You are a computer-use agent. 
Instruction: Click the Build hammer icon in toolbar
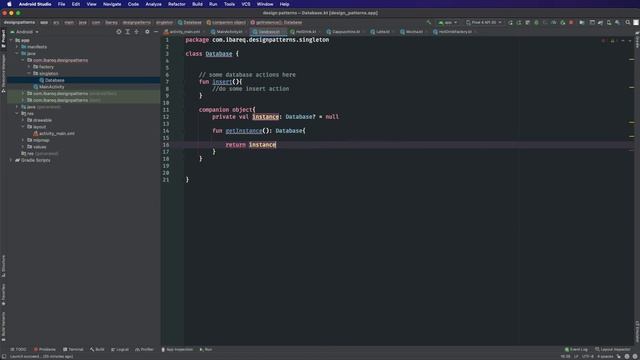point(429,22)
